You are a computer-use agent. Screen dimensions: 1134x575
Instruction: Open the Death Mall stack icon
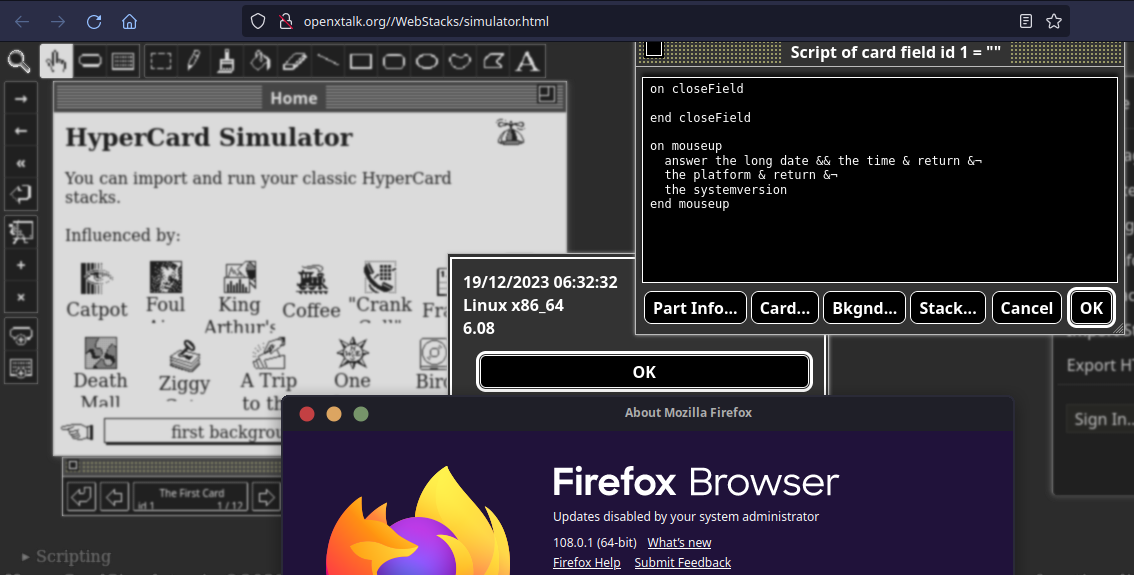click(x=101, y=353)
